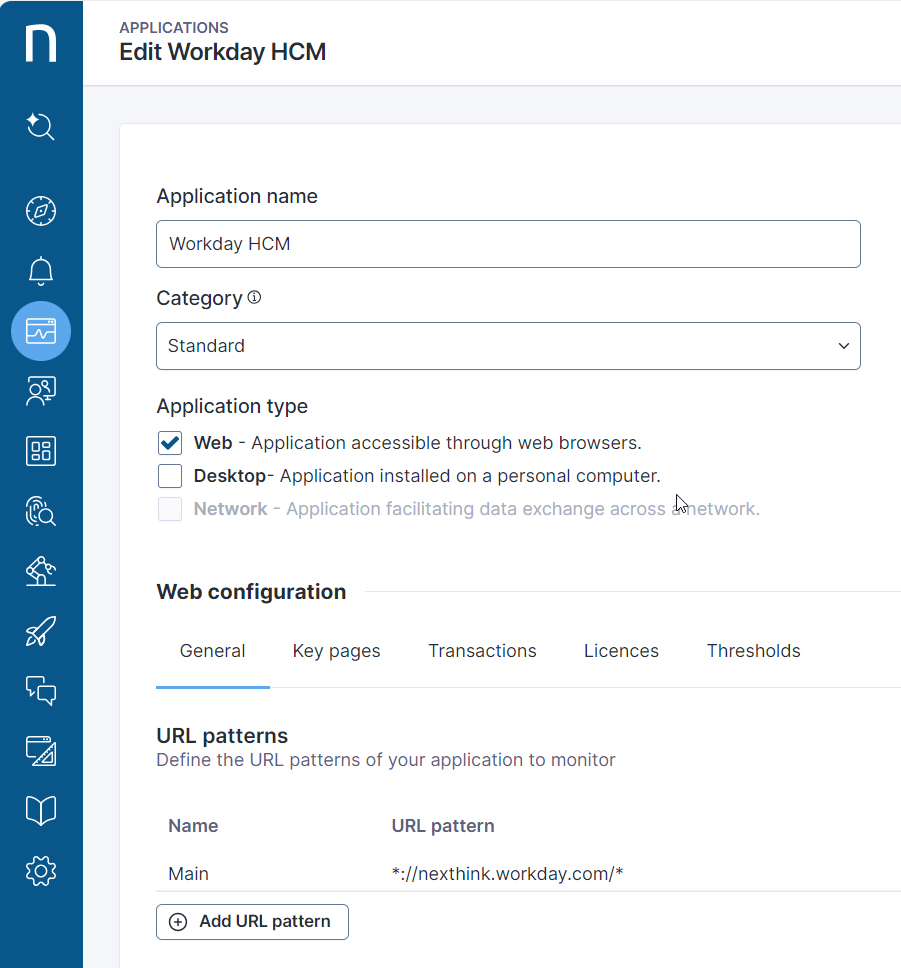Switch to the Key pages tab
The image size is (901, 968).
[x=337, y=651]
